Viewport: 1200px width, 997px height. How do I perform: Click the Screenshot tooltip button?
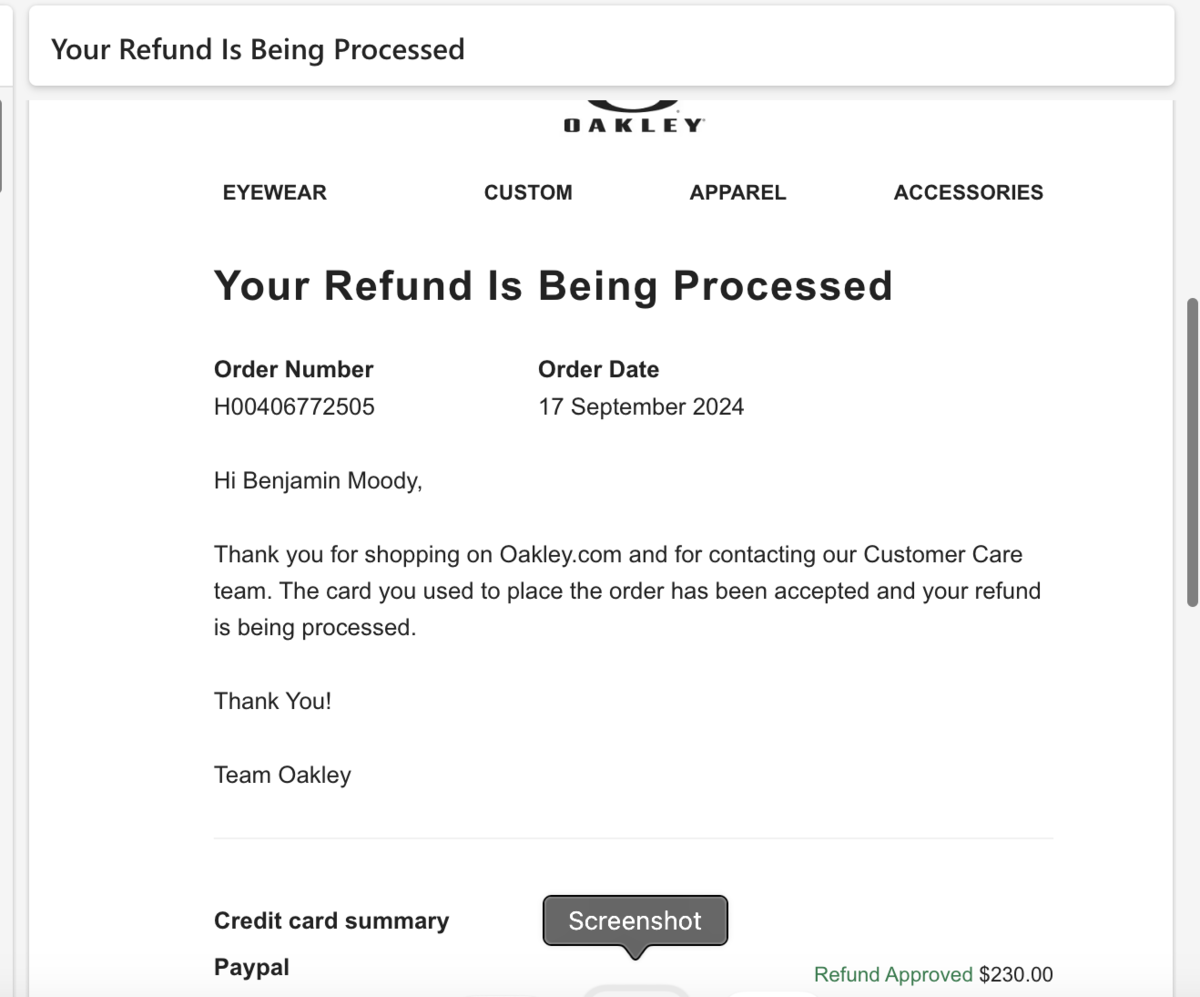(x=635, y=921)
